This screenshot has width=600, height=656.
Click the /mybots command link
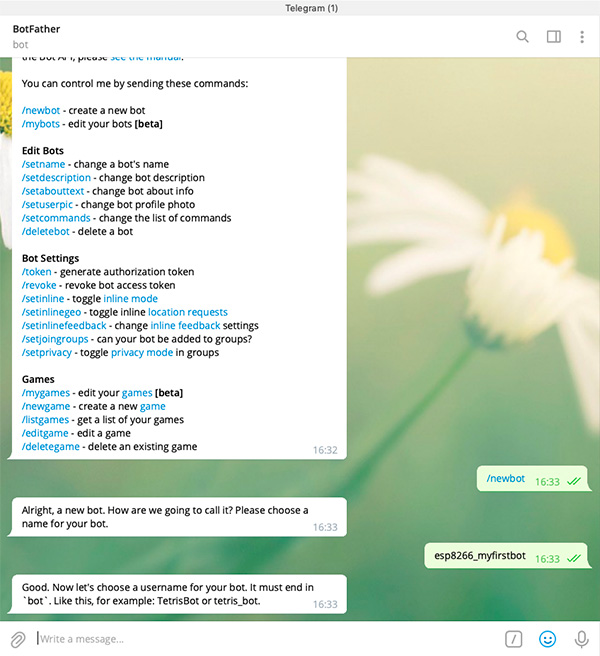click(41, 124)
